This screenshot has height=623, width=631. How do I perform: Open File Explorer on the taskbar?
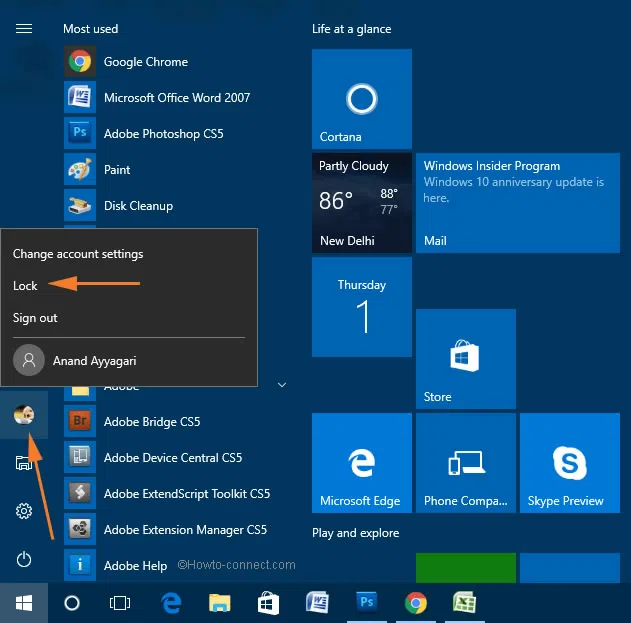220,603
